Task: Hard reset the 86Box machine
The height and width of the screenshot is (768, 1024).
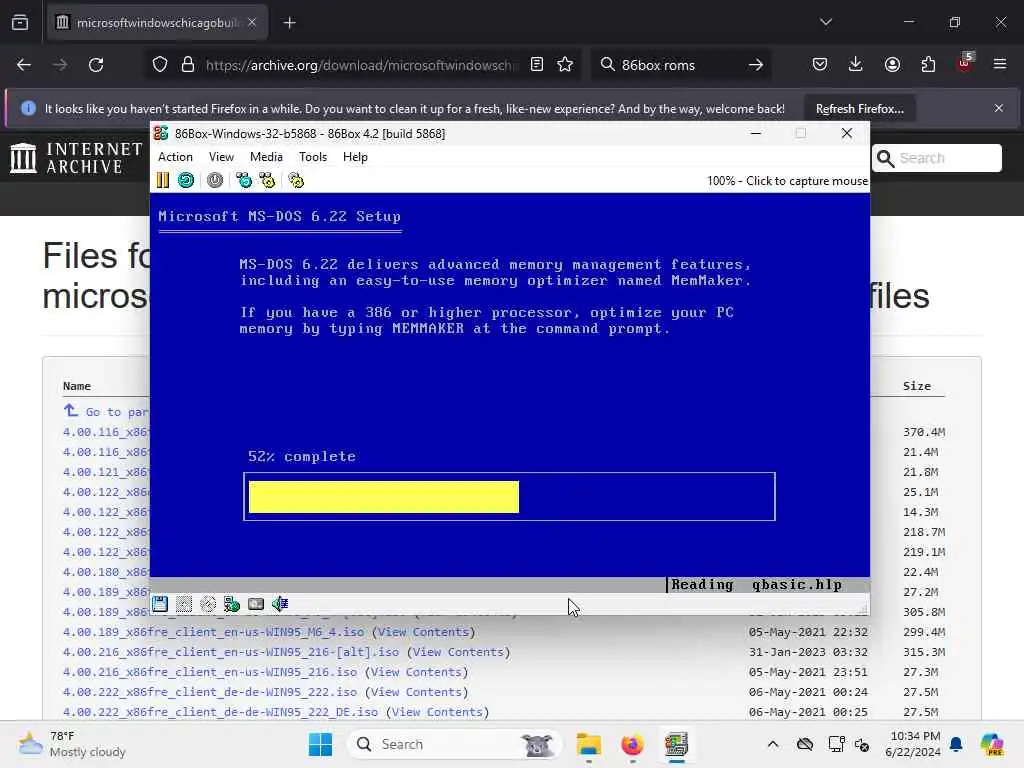Action: click(x=186, y=180)
